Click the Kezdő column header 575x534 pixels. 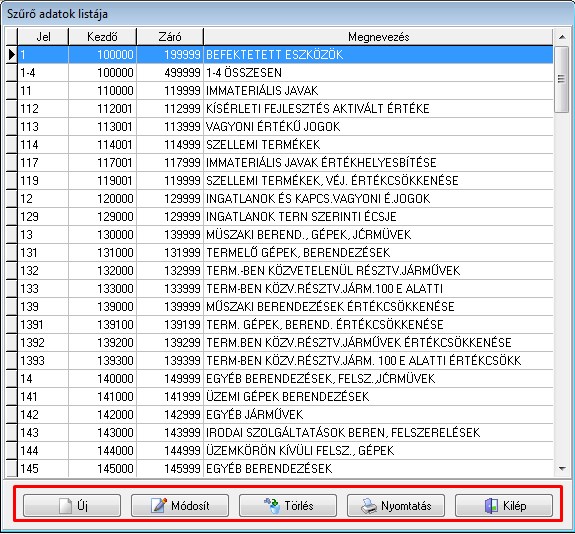102,37
